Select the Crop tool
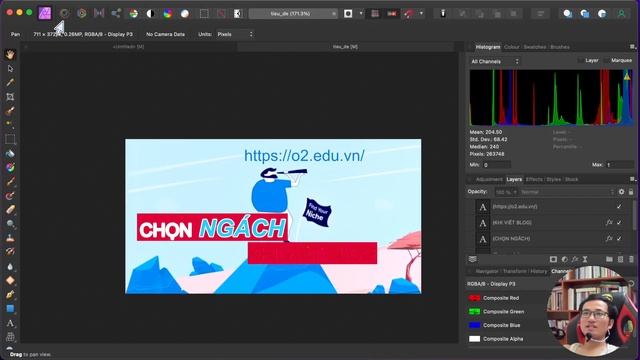The image size is (640, 360). [x=10, y=97]
